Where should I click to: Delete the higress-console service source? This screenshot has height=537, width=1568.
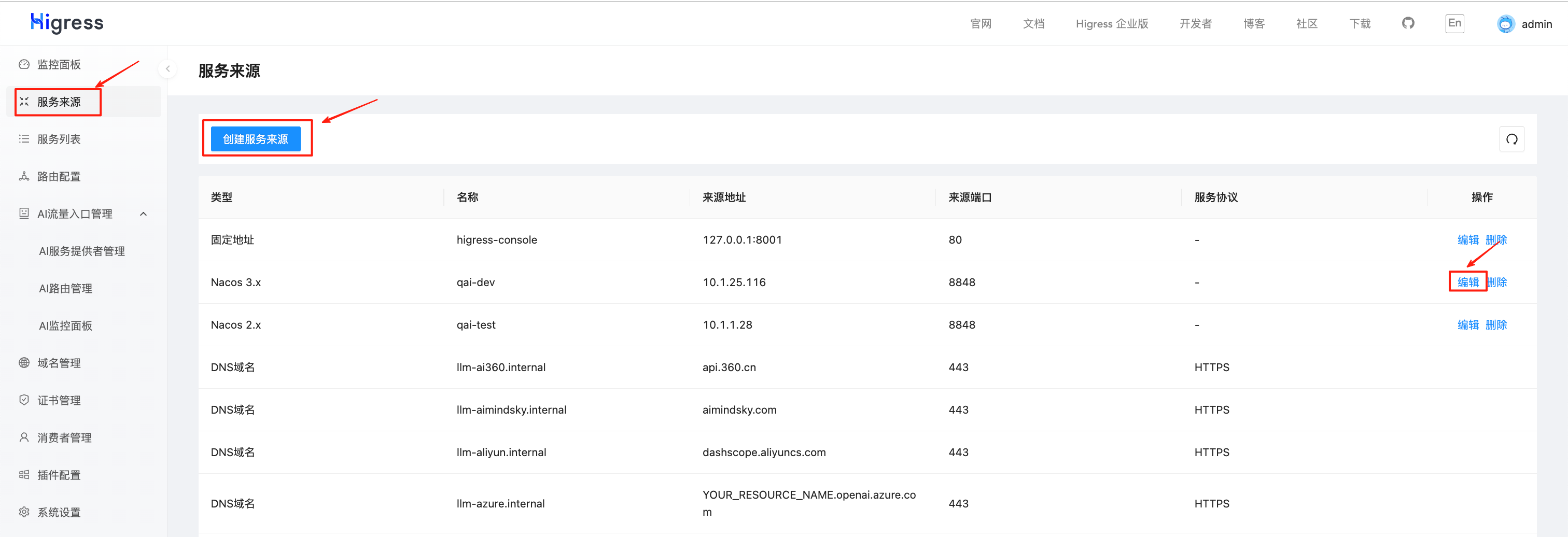[x=1496, y=239]
